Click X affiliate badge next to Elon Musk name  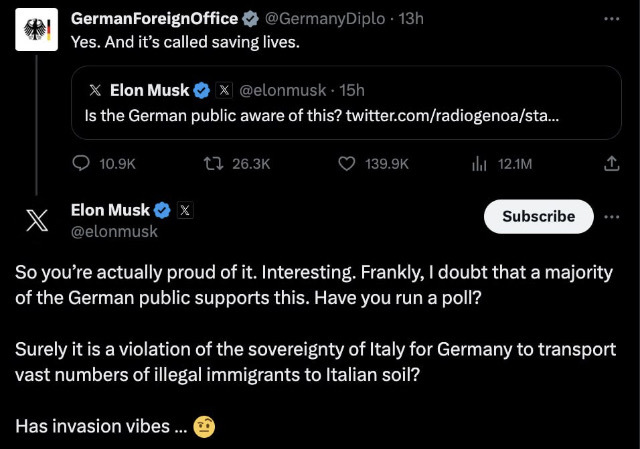pyautogui.click(x=185, y=210)
